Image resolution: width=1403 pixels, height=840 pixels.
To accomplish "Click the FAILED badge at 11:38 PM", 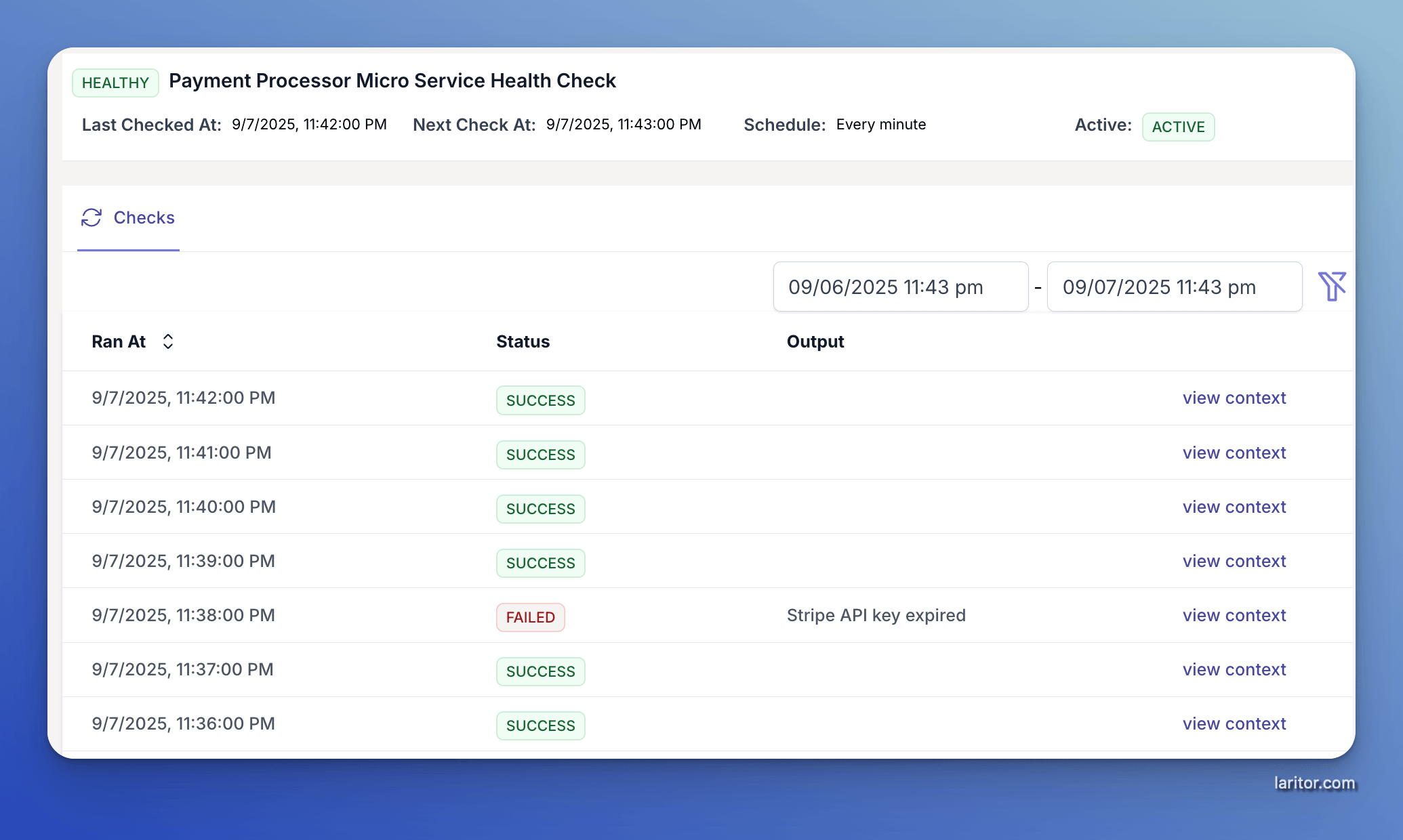I will (530, 617).
